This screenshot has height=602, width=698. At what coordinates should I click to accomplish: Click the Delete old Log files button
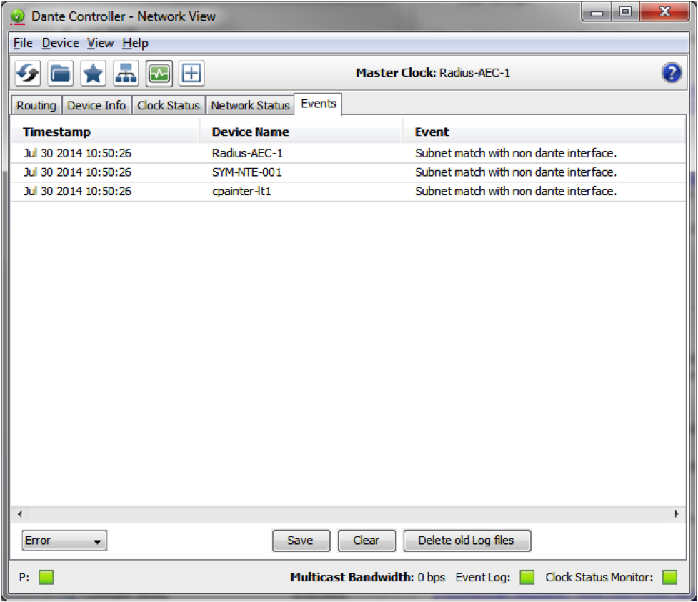(466, 541)
